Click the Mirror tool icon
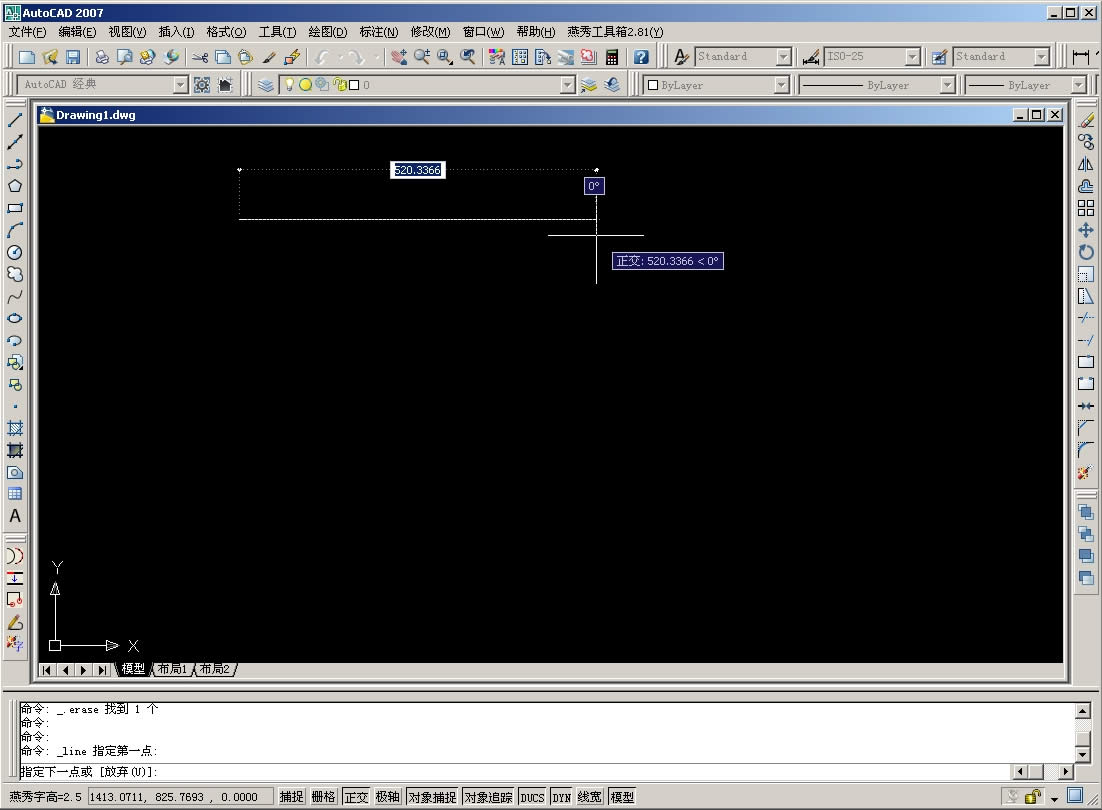1102x810 pixels. (x=1086, y=164)
